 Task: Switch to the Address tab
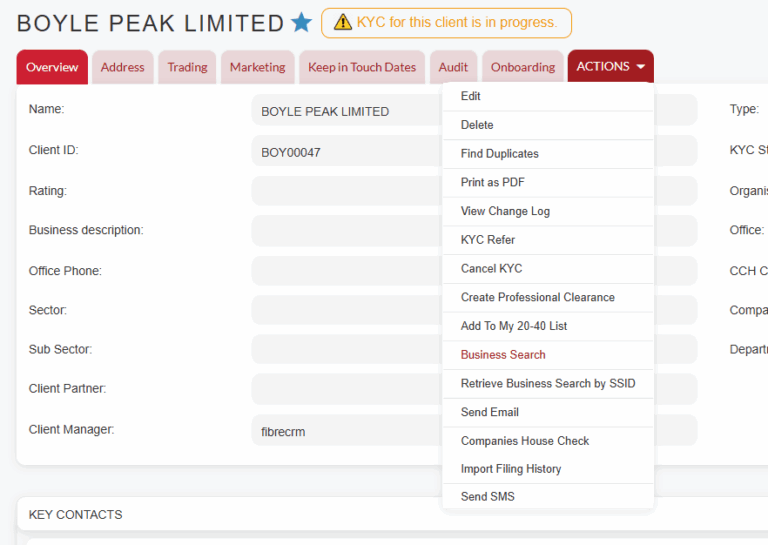[122, 67]
